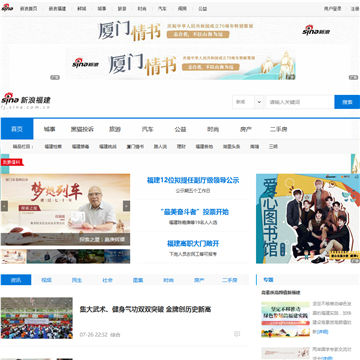Open 理财 in the 精品栏目 row
Viewport: 360px width, 360px height.
pos(181,146)
